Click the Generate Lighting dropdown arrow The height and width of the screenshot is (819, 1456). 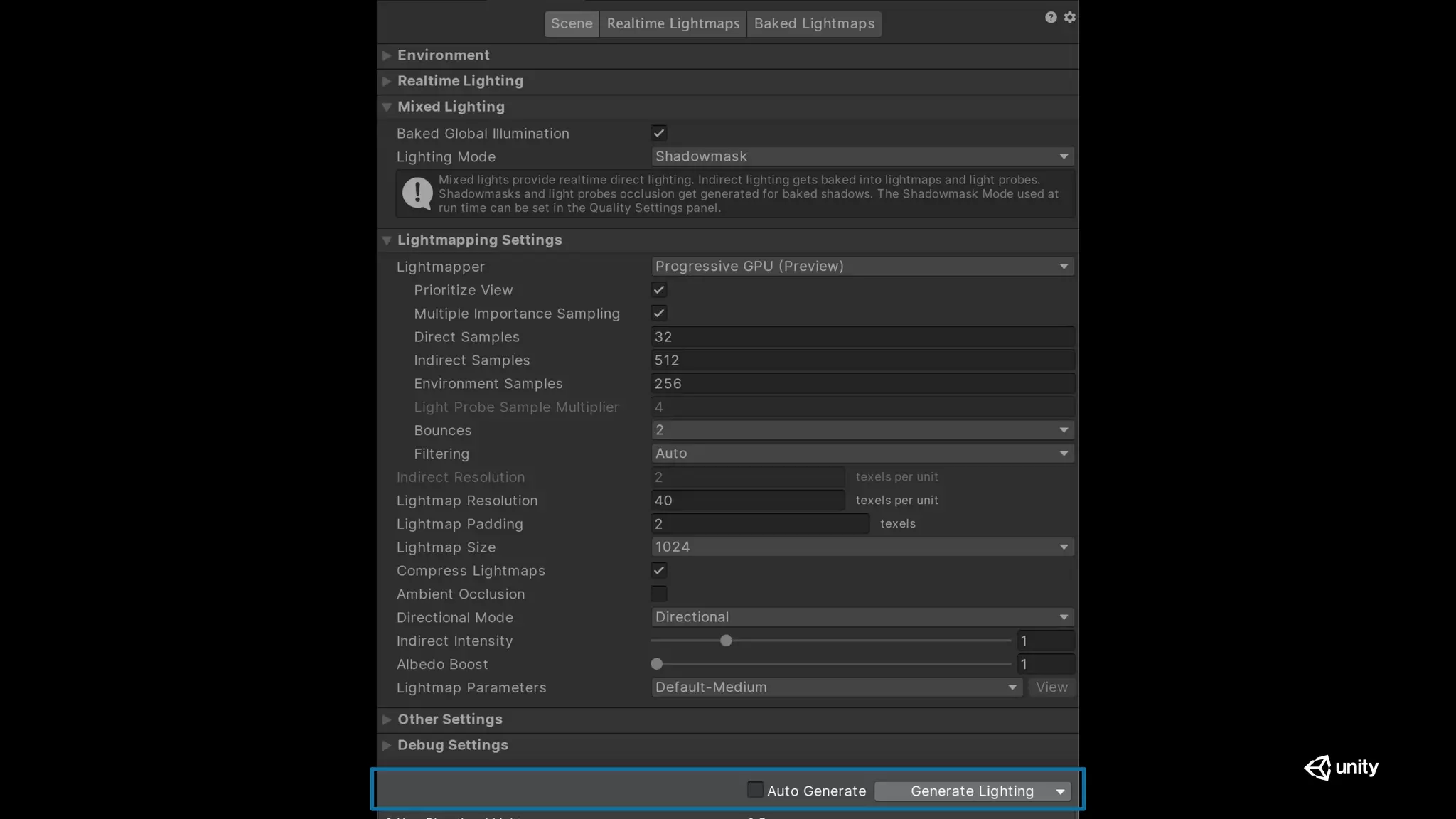[1061, 791]
